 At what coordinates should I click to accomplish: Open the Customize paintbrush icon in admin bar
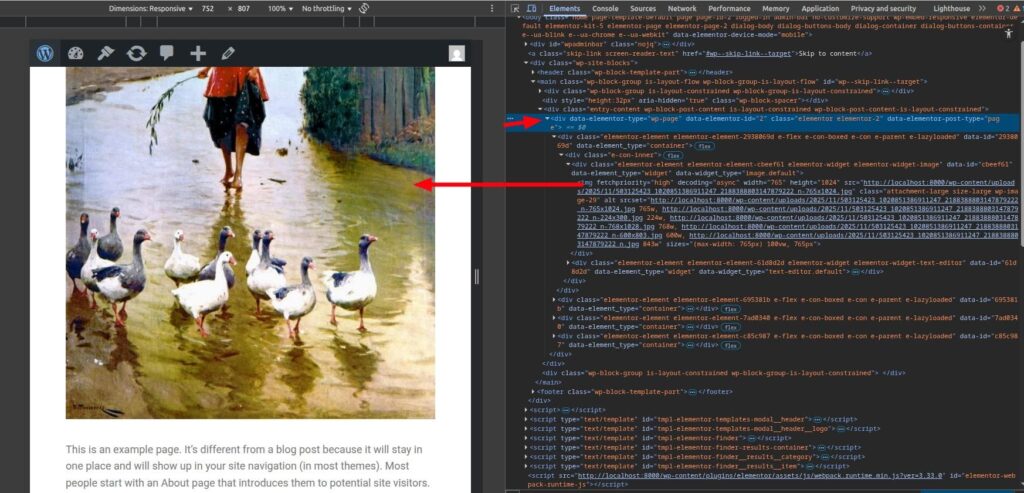click(106, 54)
